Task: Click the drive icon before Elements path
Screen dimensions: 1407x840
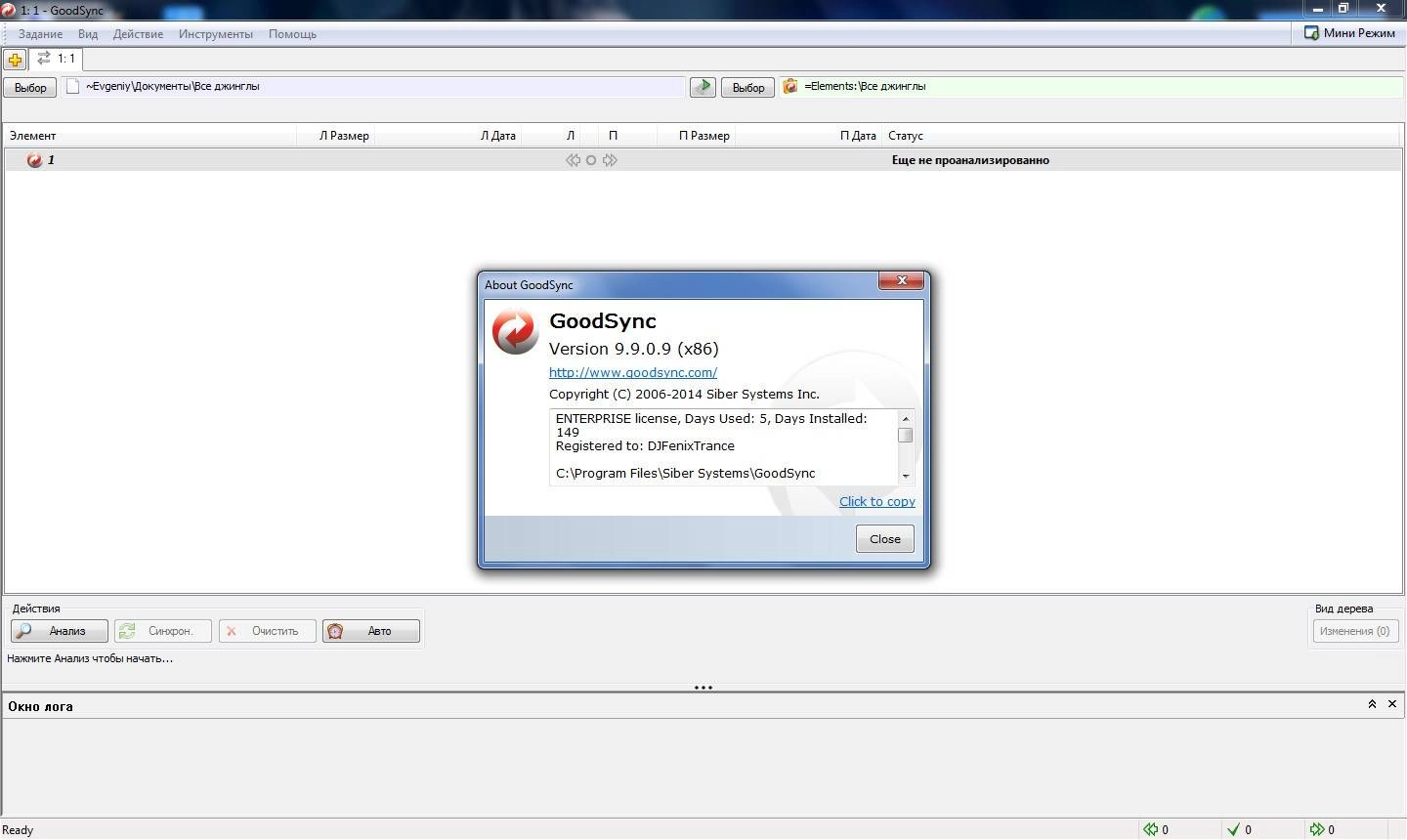Action: (x=790, y=86)
